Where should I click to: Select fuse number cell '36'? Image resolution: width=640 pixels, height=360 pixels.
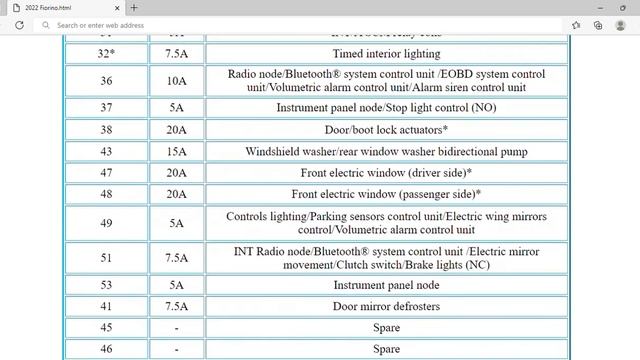click(106, 81)
